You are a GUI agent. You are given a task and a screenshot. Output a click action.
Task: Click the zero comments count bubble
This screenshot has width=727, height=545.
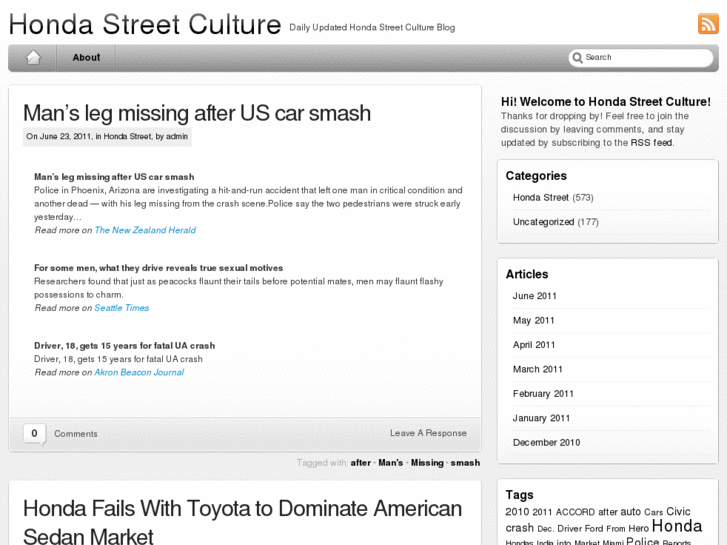34,433
